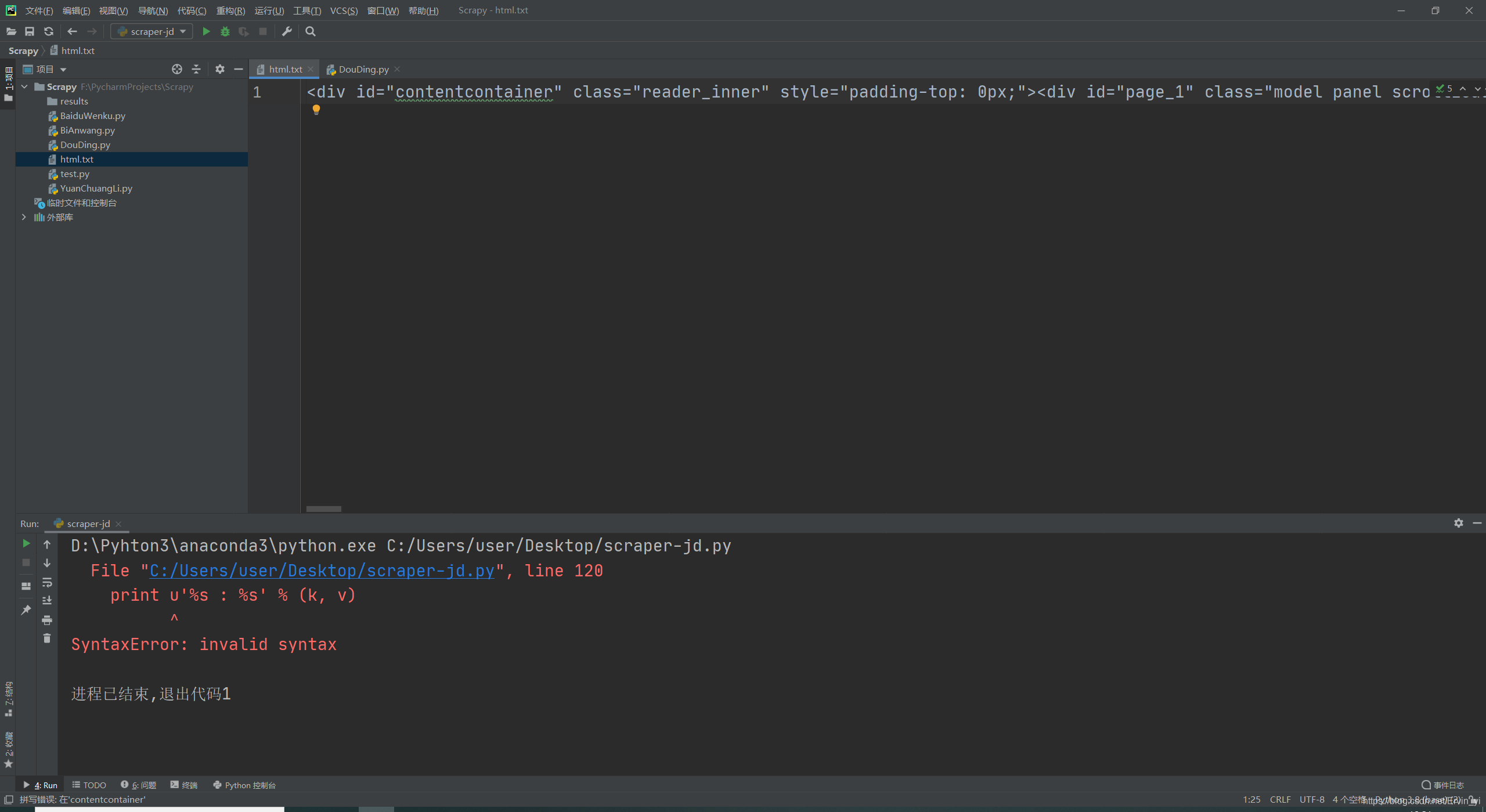Open the 终端 terminal tool window
1486x812 pixels.
[x=184, y=785]
